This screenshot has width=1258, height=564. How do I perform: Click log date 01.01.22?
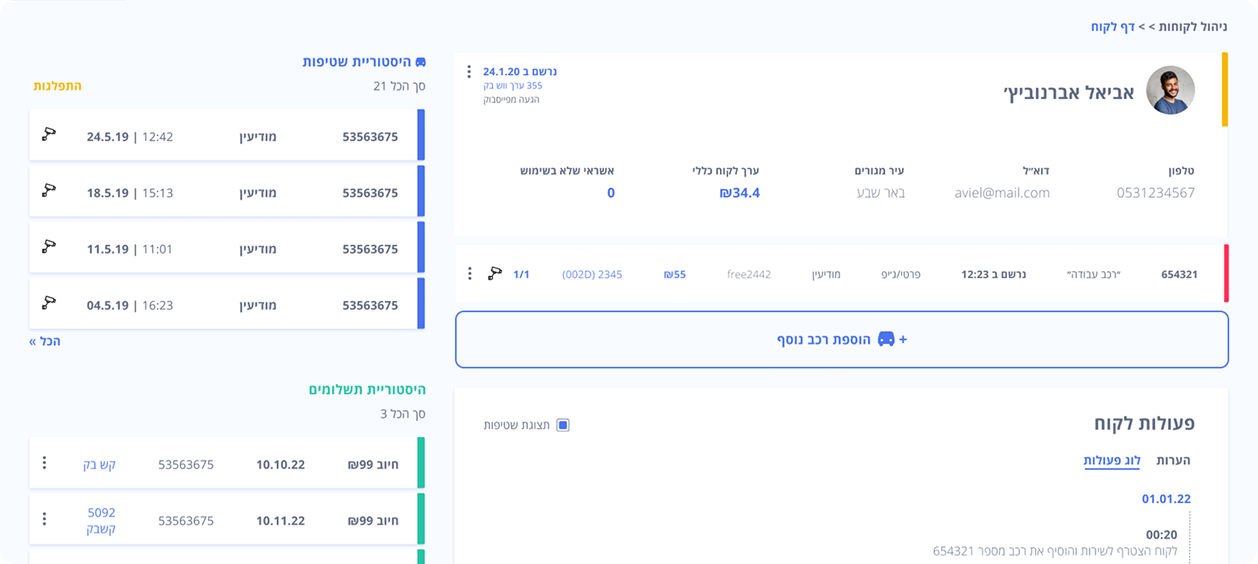[x=1166, y=499]
